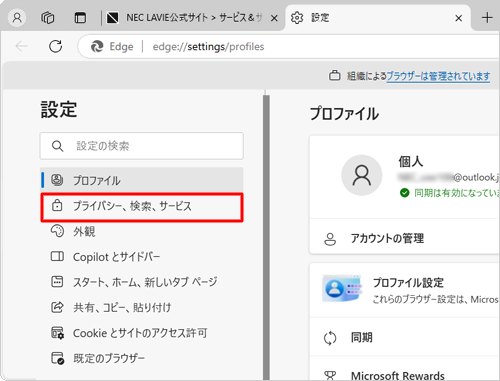Click the NEC LAVIE tab favicon
Image resolution: width=500 pixels, height=381 pixels.
tap(112, 18)
